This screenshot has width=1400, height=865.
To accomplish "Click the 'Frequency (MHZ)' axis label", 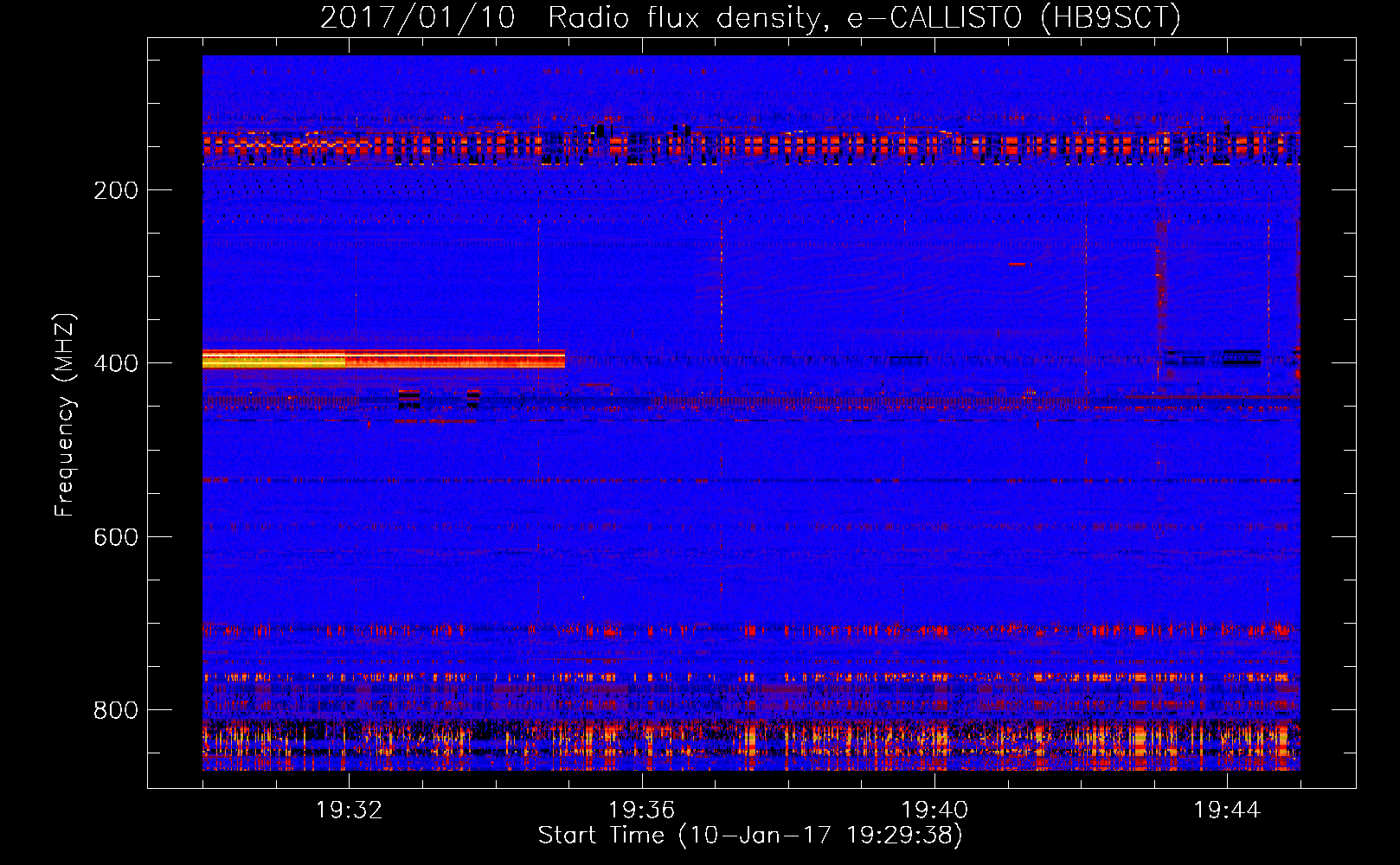I will coord(65,414).
